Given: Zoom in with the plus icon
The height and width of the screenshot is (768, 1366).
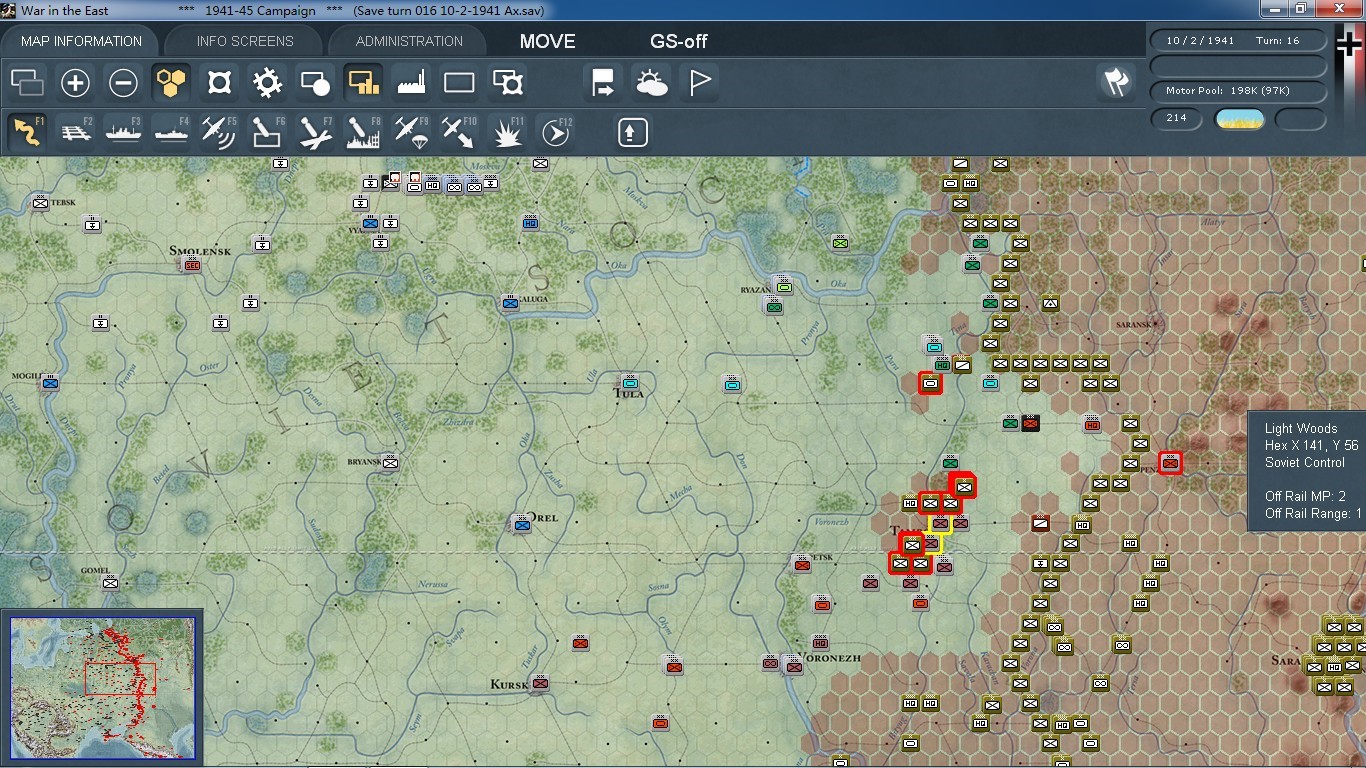Looking at the screenshot, I should [75, 83].
